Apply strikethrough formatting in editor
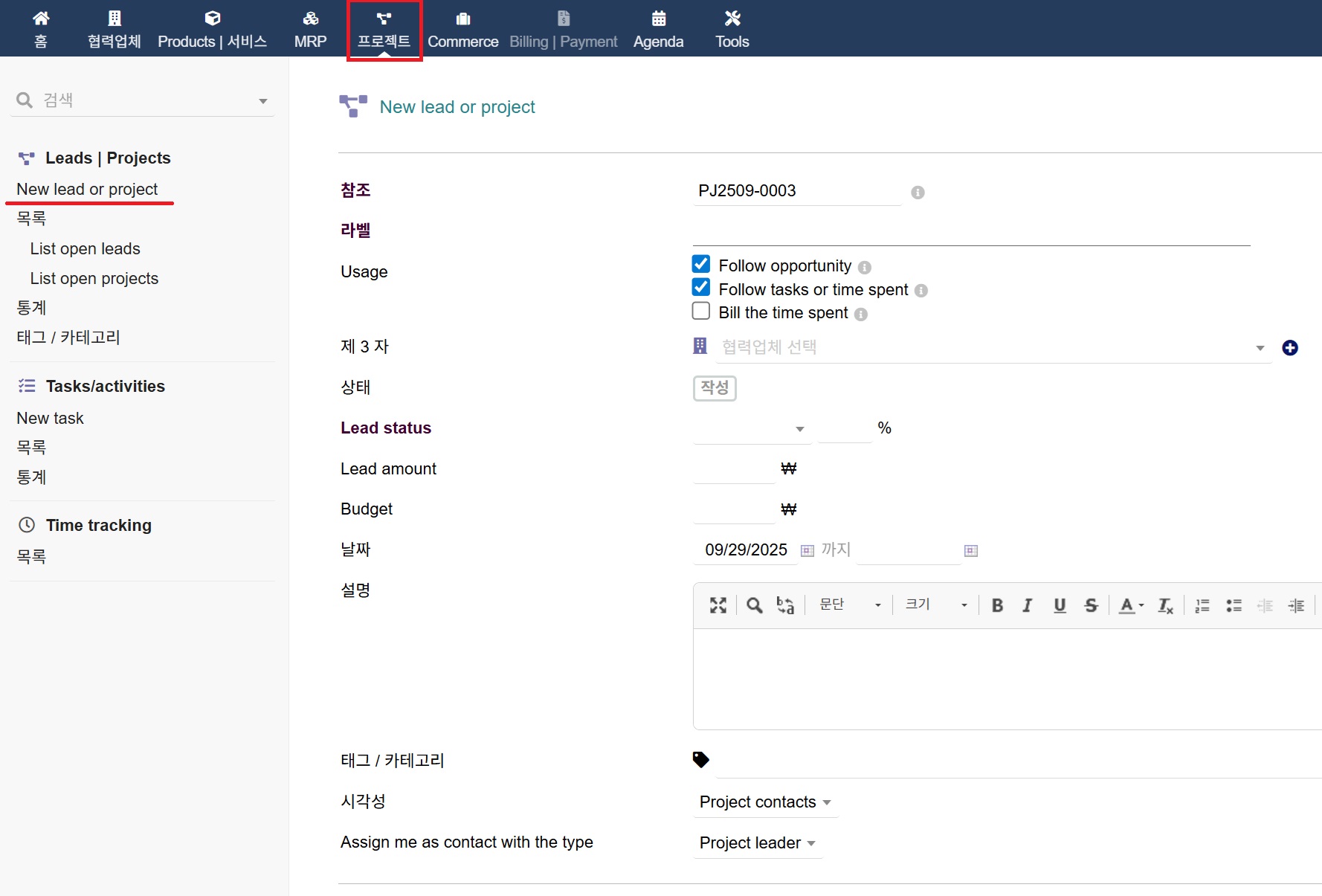 [1091, 605]
